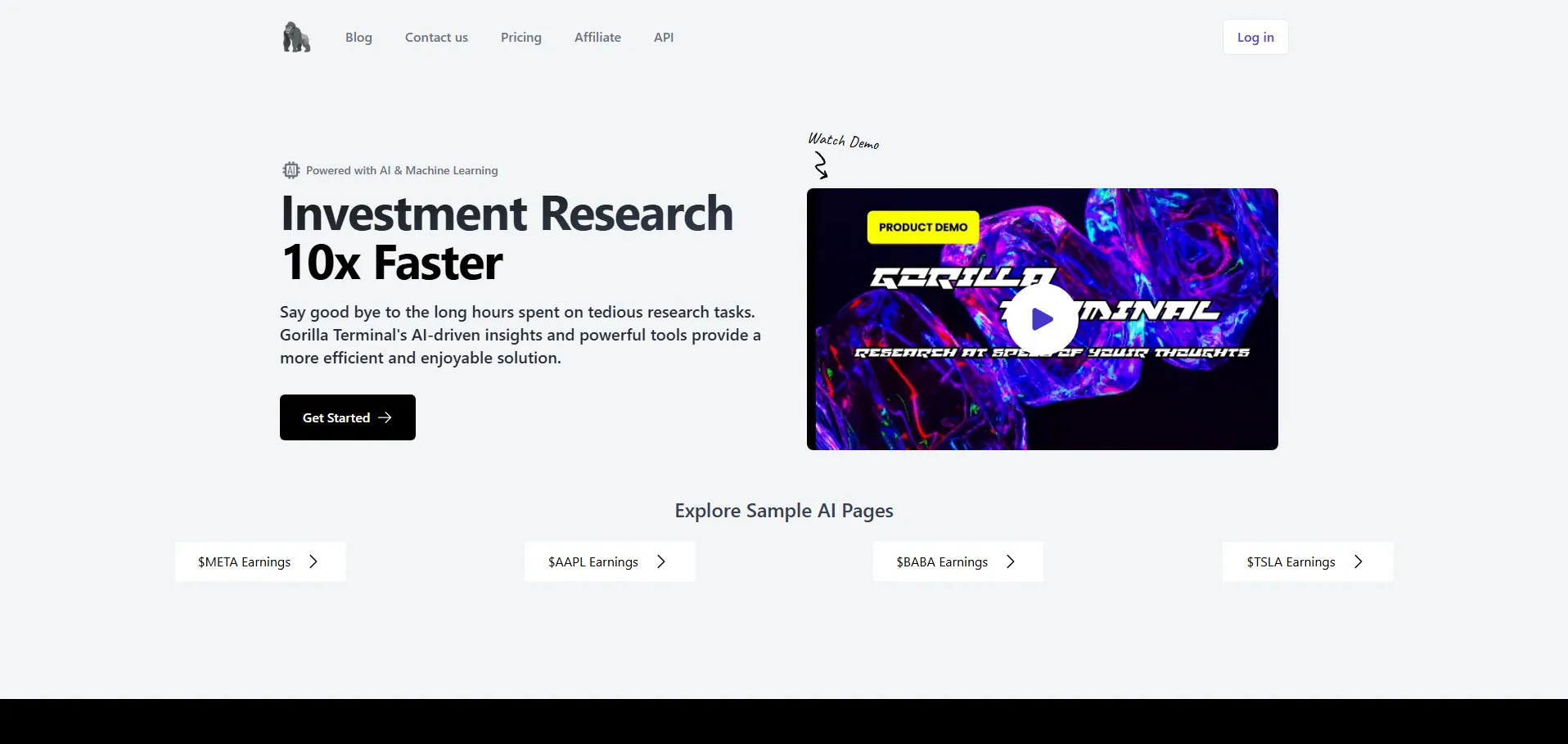Click the chevron next to $META Earnings
The height and width of the screenshot is (744, 1568).
click(313, 561)
